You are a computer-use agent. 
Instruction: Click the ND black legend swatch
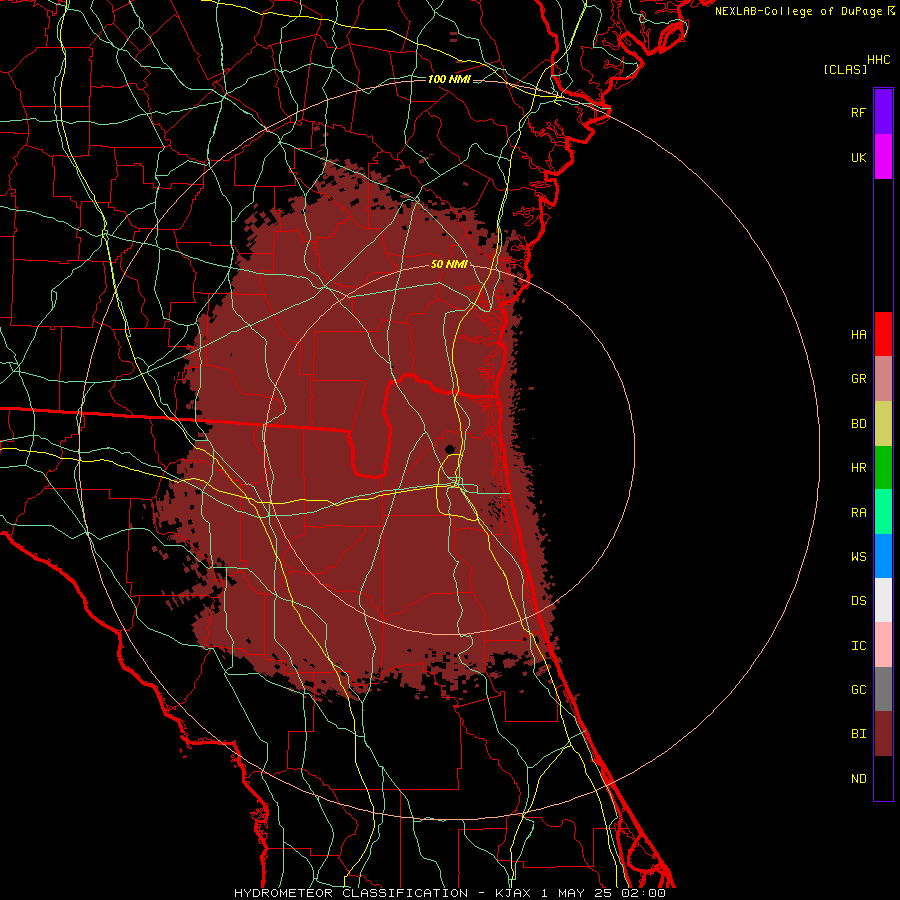[883, 778]
